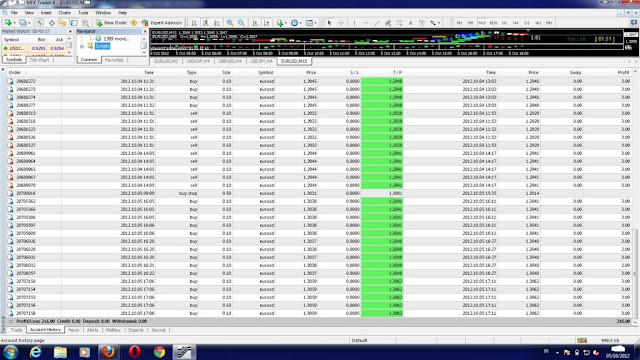Screen dimensions: 640x360
Task: Set timeframe to M30
Action: click(493, 23)
